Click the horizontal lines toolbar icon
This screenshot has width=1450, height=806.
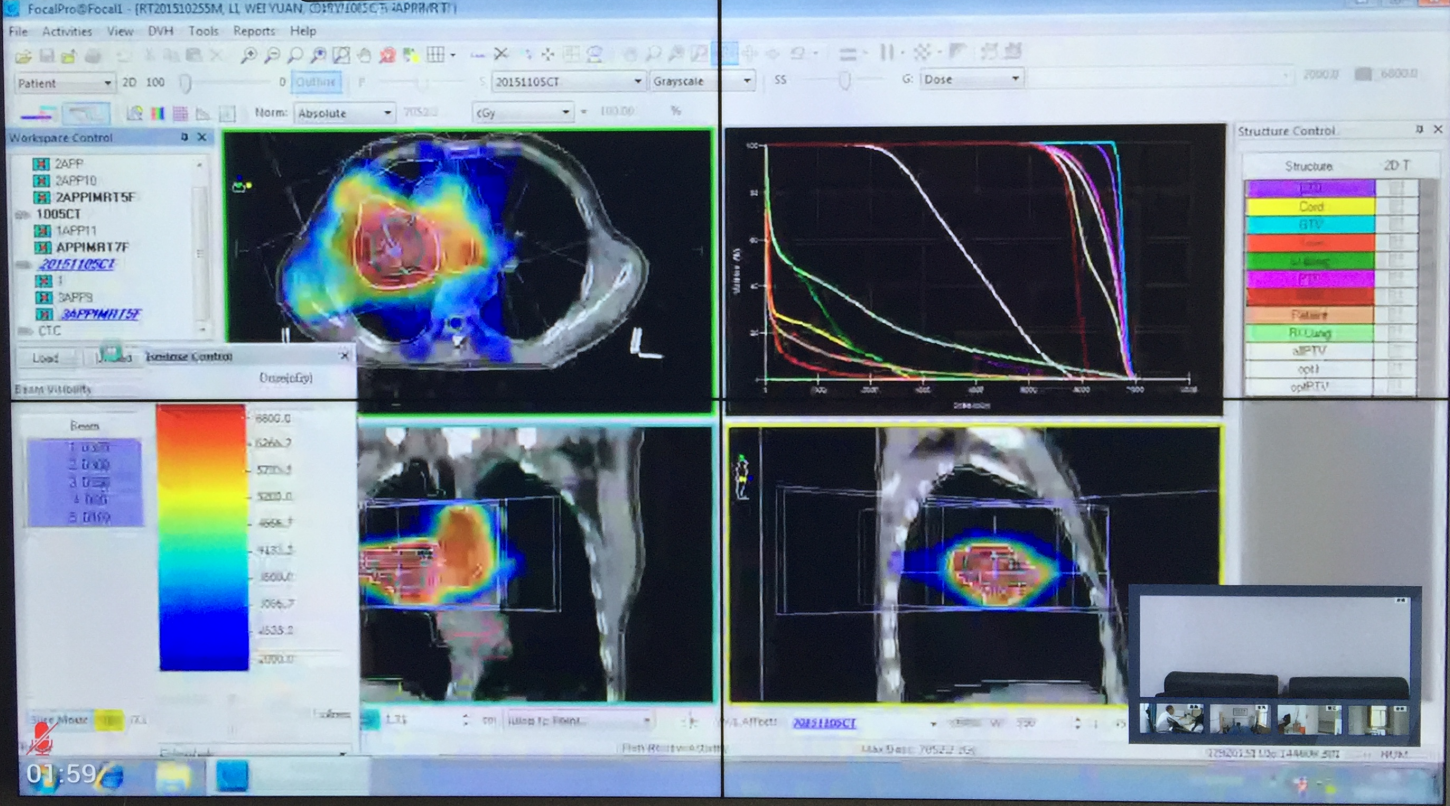point(847,54)
